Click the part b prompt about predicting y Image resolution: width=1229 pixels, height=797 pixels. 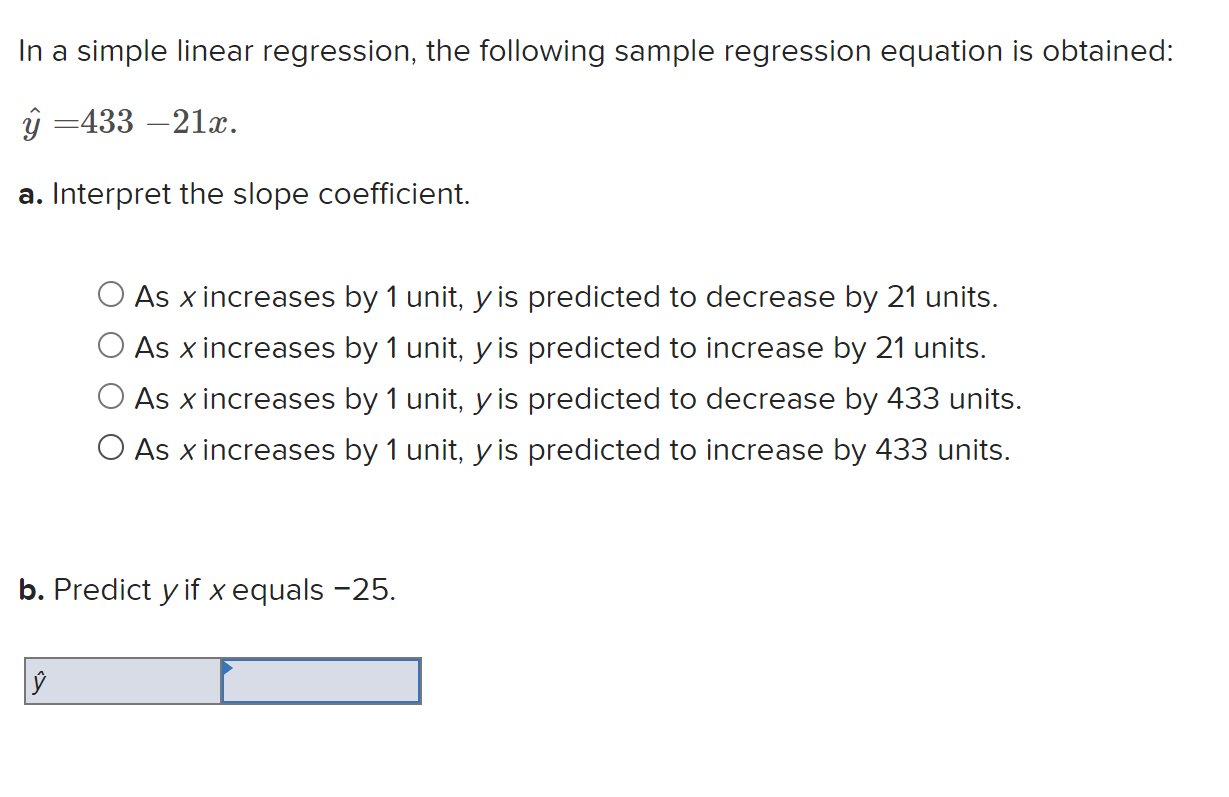pos(205,590)
